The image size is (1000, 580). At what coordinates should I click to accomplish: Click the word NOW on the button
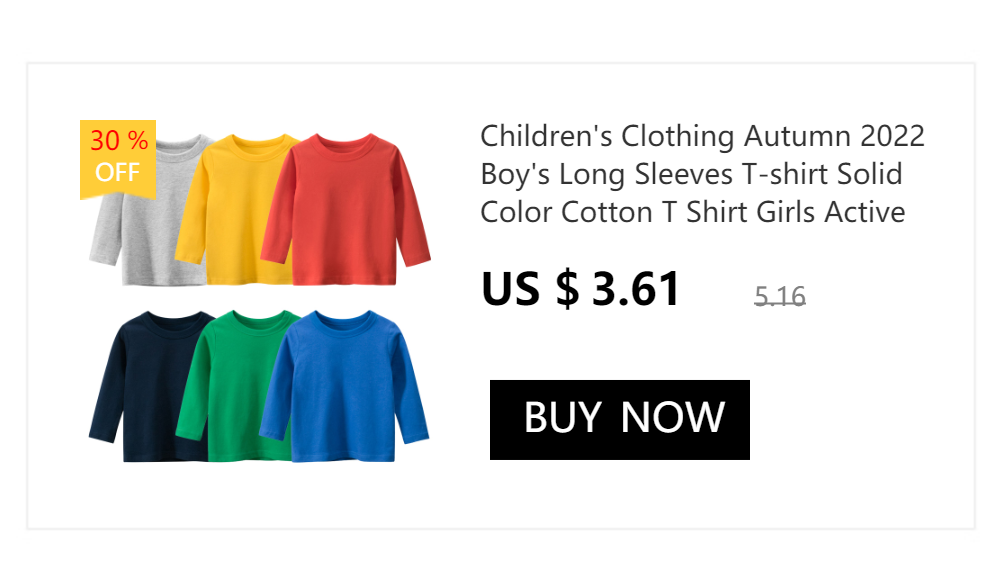[x=673, y=417]
